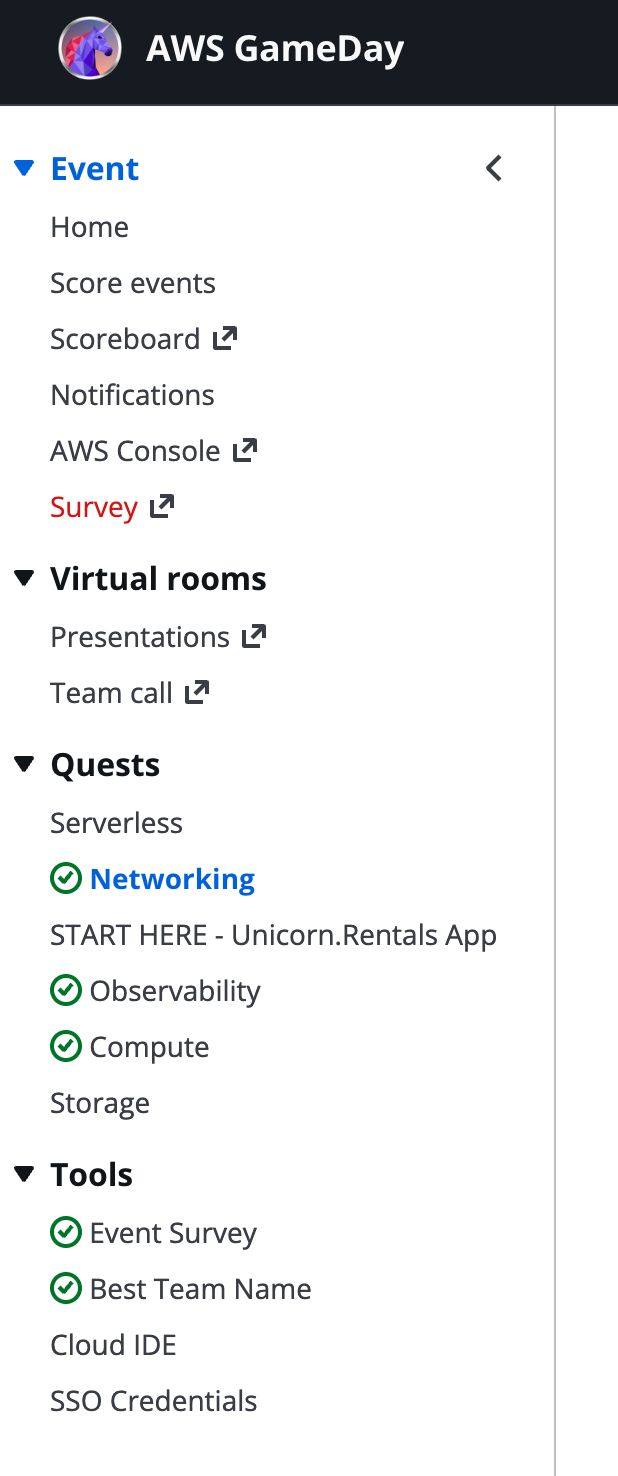Open the Cloud IDE tool

pos(113,1344)
